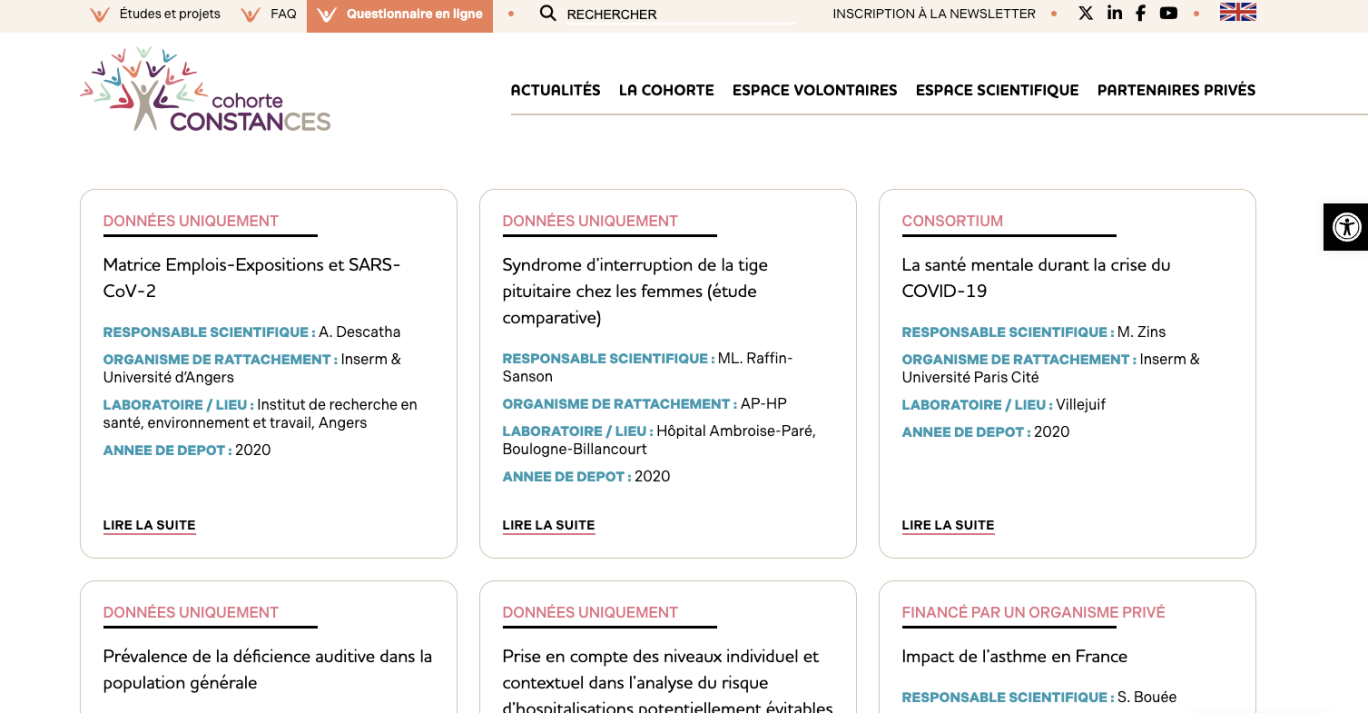
Task: Click title Prise en compte des niveaux individuel
Action: [x=667, y=682]
